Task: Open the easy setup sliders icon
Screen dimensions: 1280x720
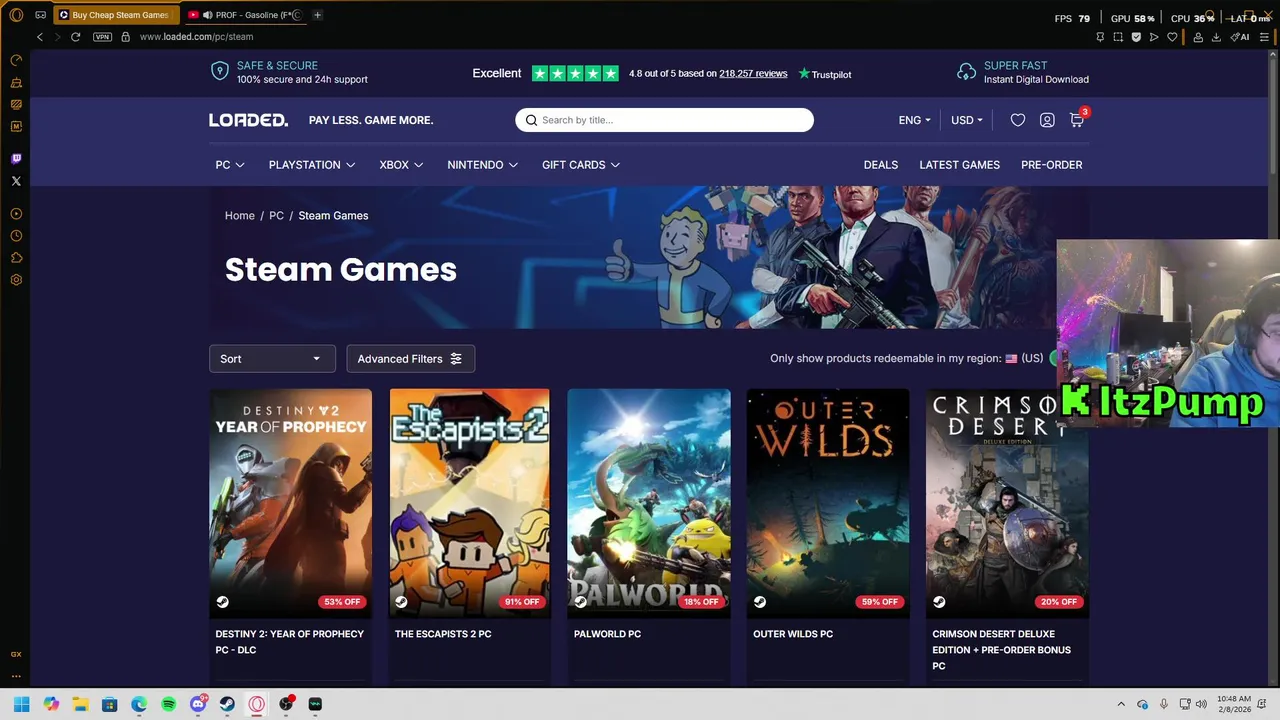Action: 1266,37
